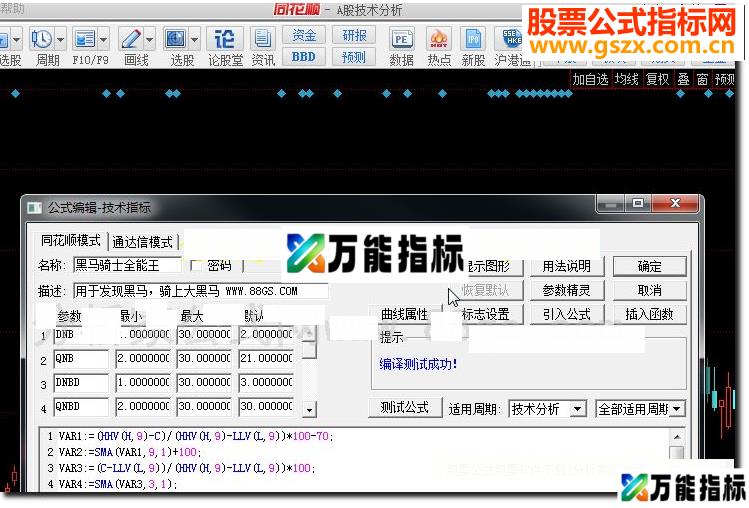Open the 沪港通 SSE HKE icon
Image resolution: width=749 pixels, height=508 pixels.
tap(511, 39)
